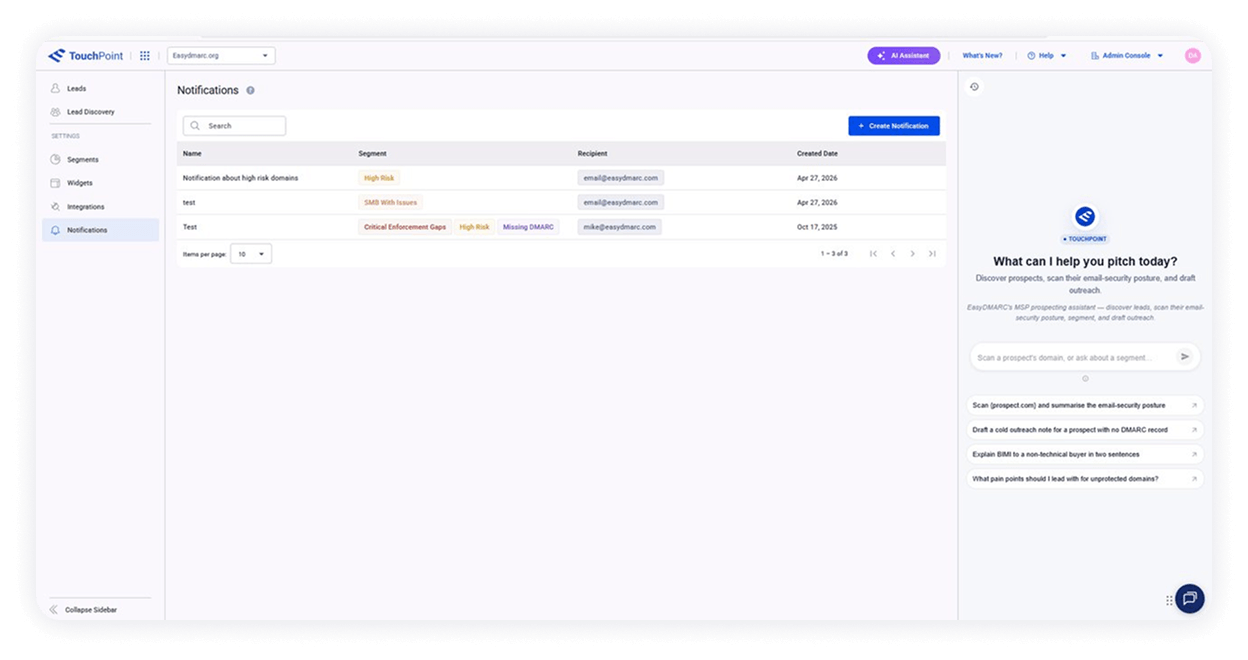
Task: Click the help icon beside Notifications title
Action: [250, 90]
